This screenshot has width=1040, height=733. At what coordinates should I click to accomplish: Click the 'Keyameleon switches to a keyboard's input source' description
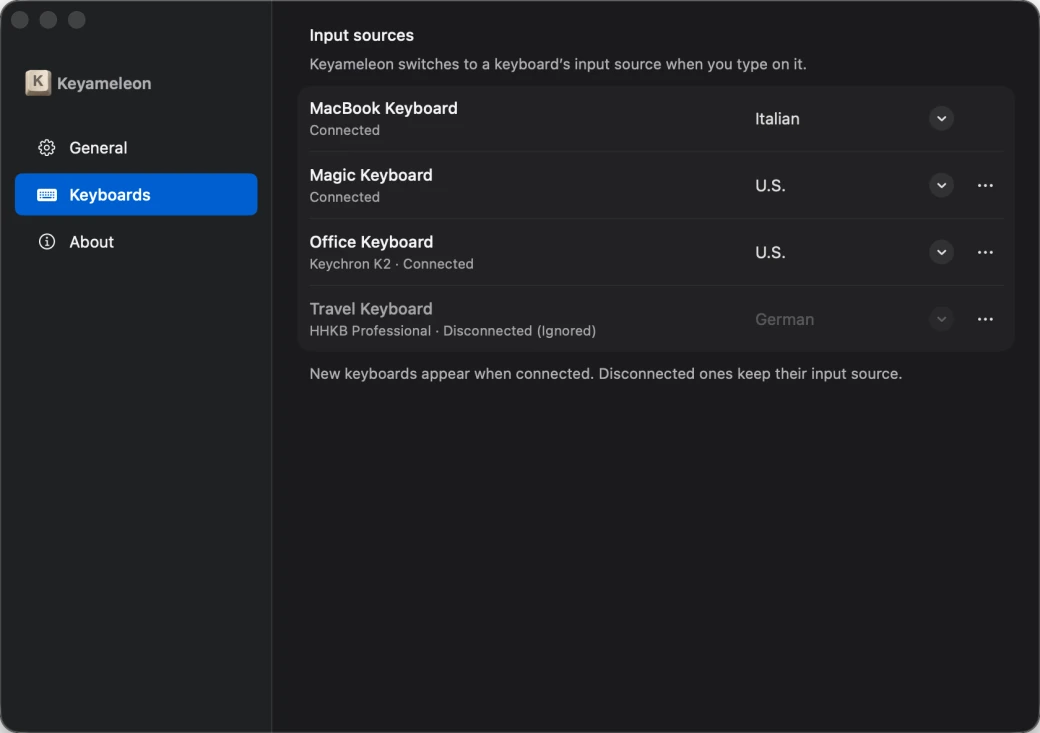558,64
